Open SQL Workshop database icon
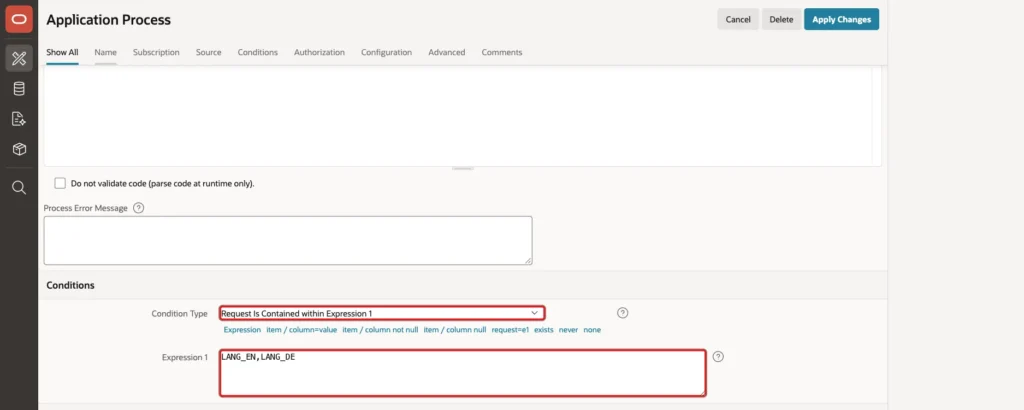Viewport: 1024px width, 410px height. pos(19,89)
